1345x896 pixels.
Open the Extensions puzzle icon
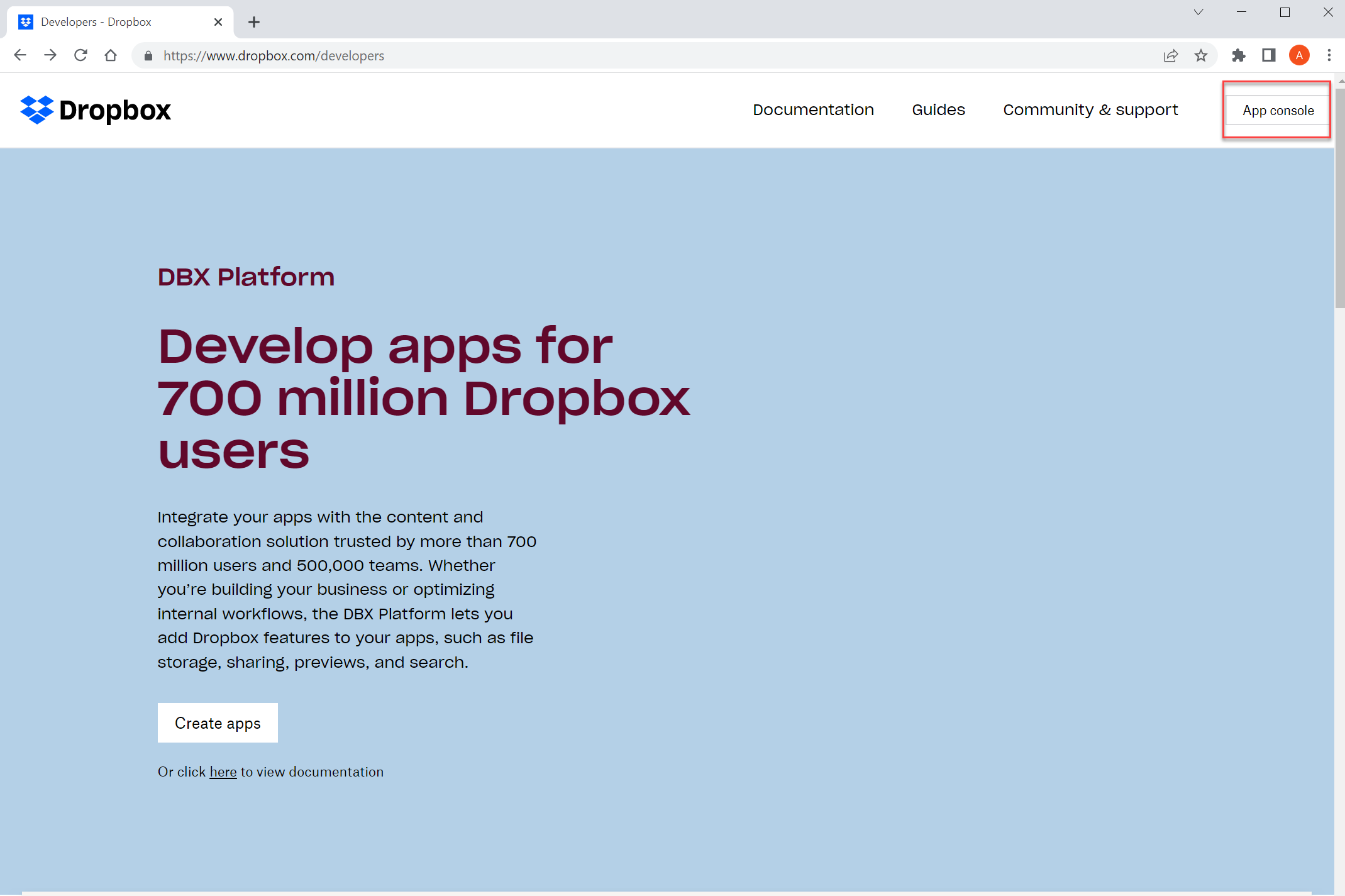[1239, 55]
